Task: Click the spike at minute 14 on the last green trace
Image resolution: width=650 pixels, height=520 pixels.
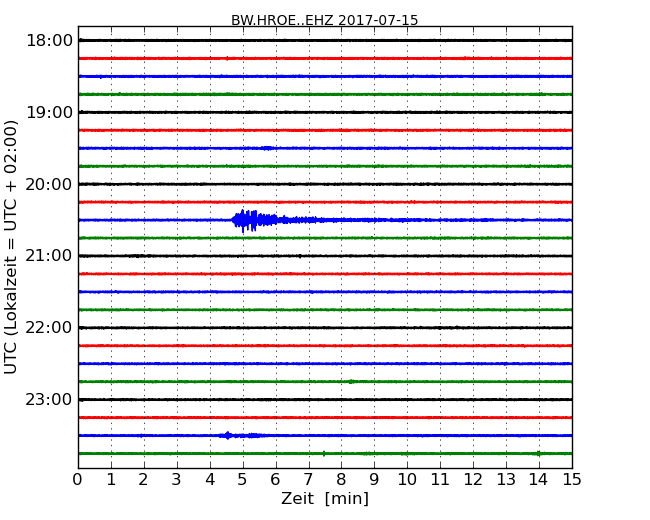Action: tap(538, 454)
